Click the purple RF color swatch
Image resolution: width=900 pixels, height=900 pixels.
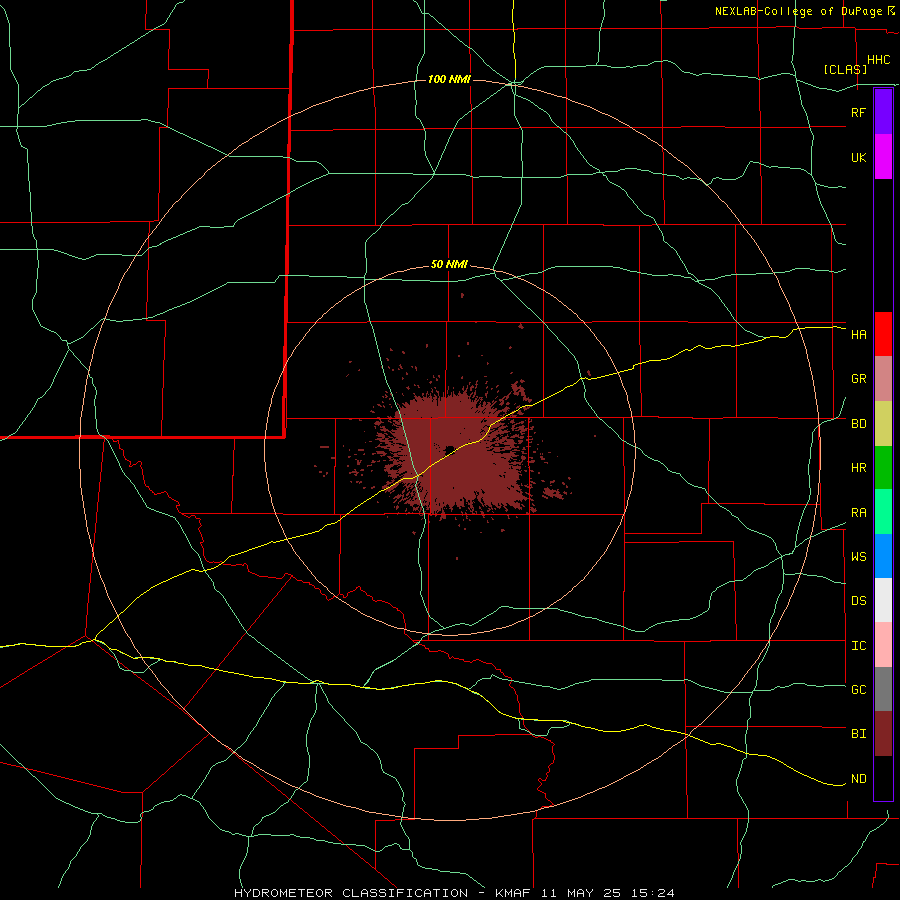click(883, 112)
